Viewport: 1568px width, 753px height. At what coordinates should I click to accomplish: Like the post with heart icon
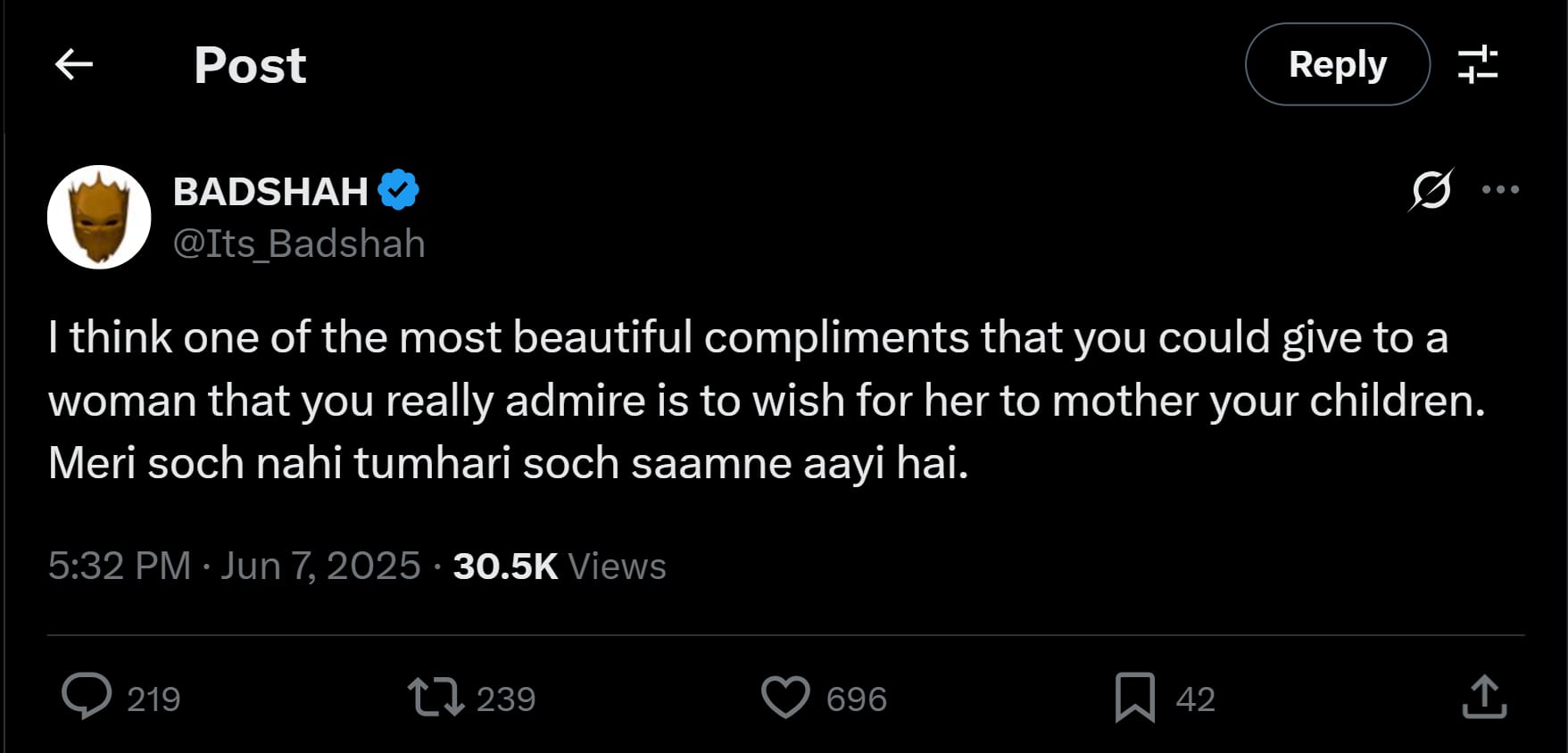click(785, 698)
